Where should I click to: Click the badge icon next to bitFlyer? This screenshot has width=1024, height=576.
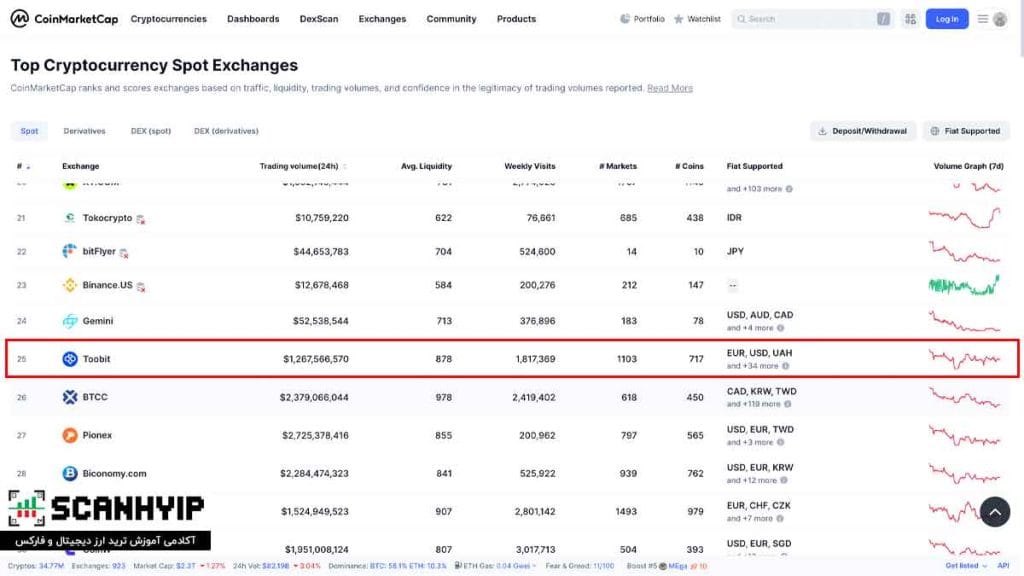[x=124, y=253]
